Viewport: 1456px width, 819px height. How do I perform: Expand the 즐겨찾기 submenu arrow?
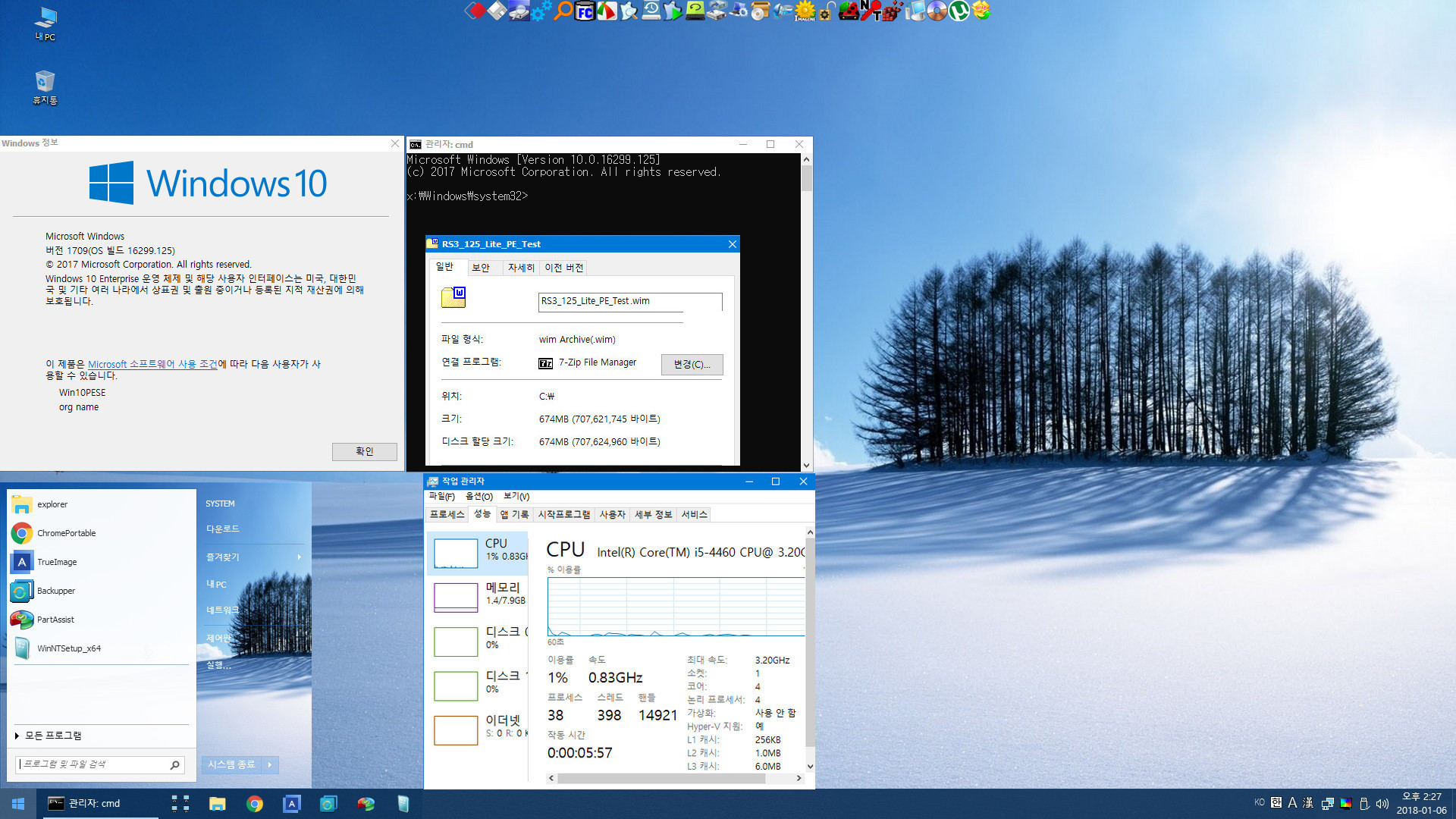coord(300,557)
